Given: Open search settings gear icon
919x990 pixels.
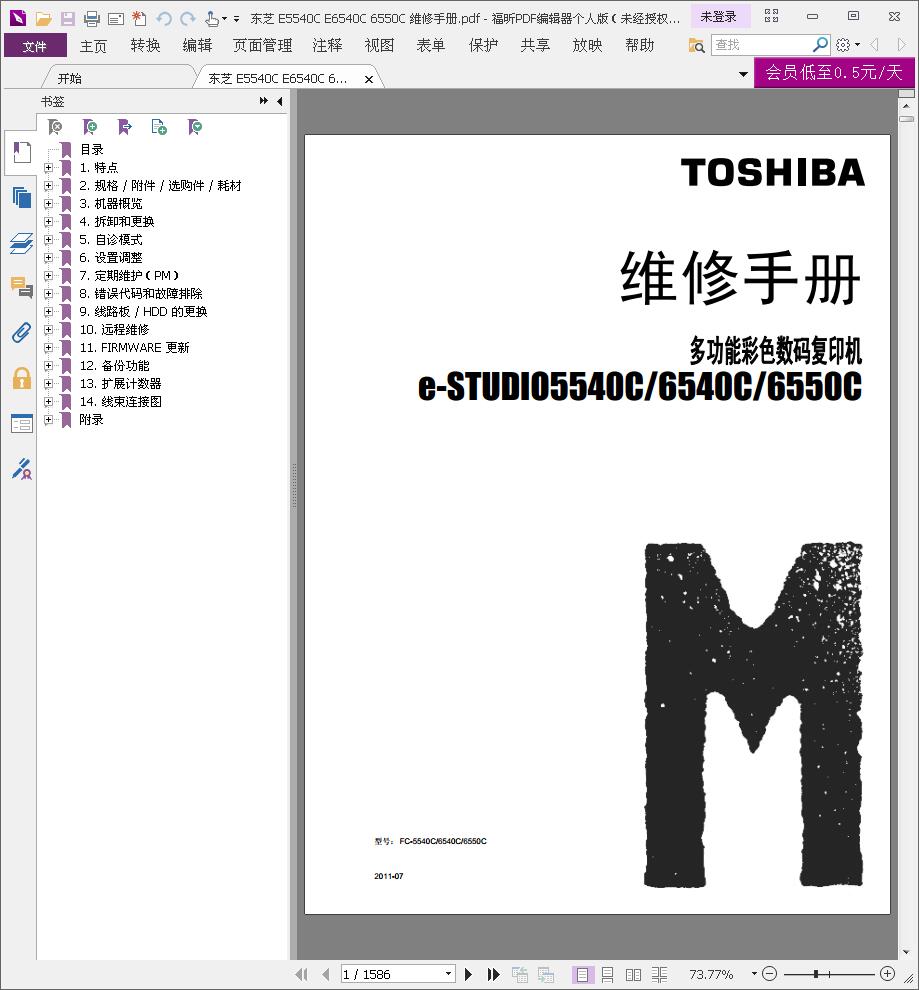Looking at the screenshot, I should pos(843,45).
